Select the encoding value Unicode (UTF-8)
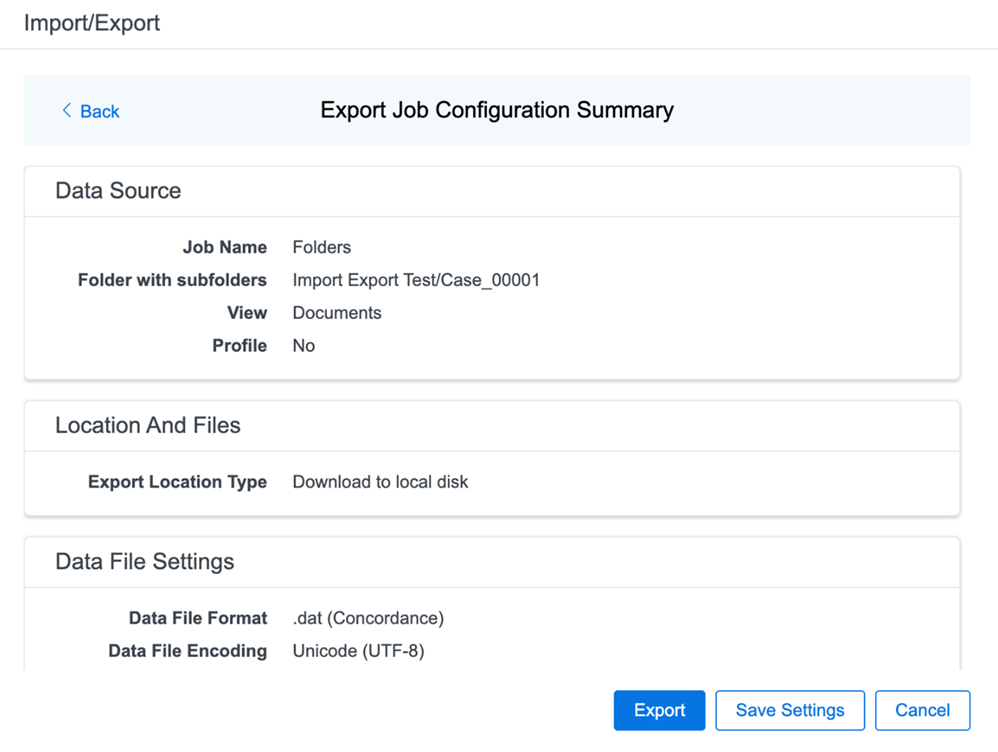The height and width of the screenshot is (752, 998). (x=358, y=651)
